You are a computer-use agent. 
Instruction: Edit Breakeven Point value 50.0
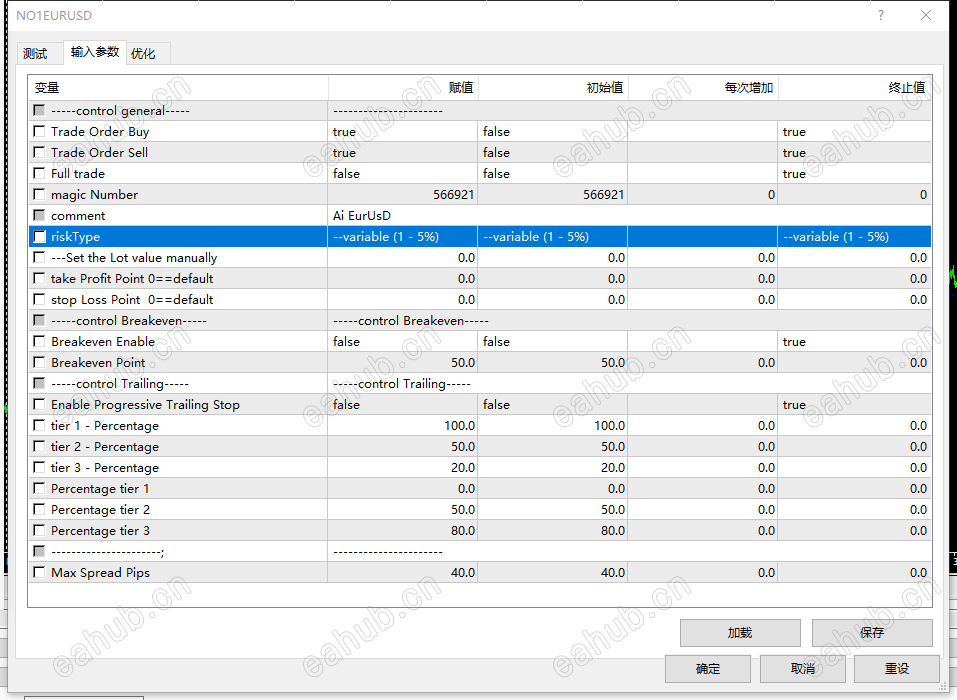(x=402, y=363)
